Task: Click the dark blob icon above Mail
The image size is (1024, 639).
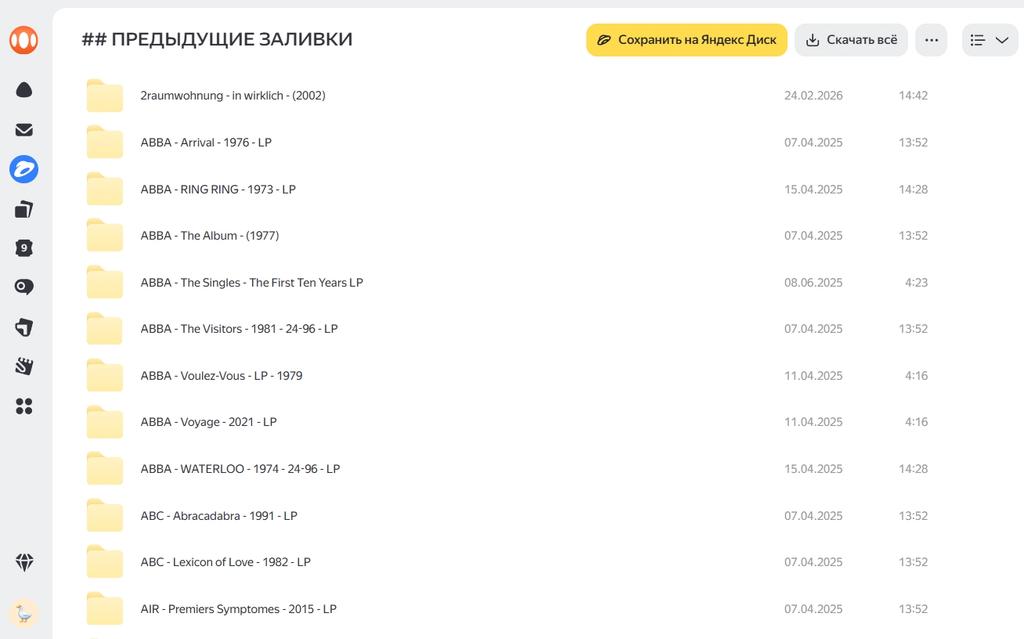Action: pyautogui.click(x=24, y=90)
